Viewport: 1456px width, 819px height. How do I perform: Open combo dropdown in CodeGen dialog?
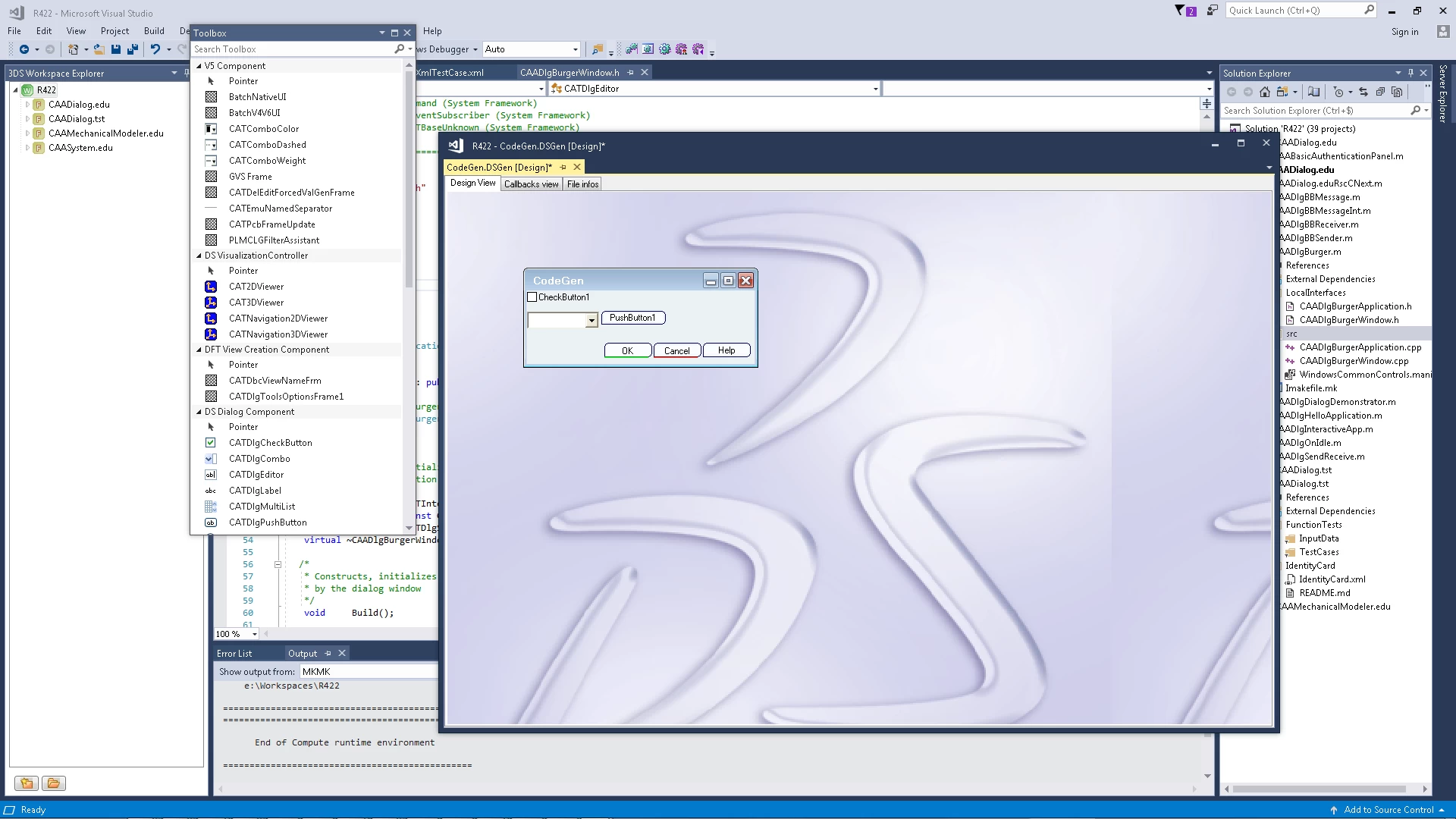(x=591, y=321)
